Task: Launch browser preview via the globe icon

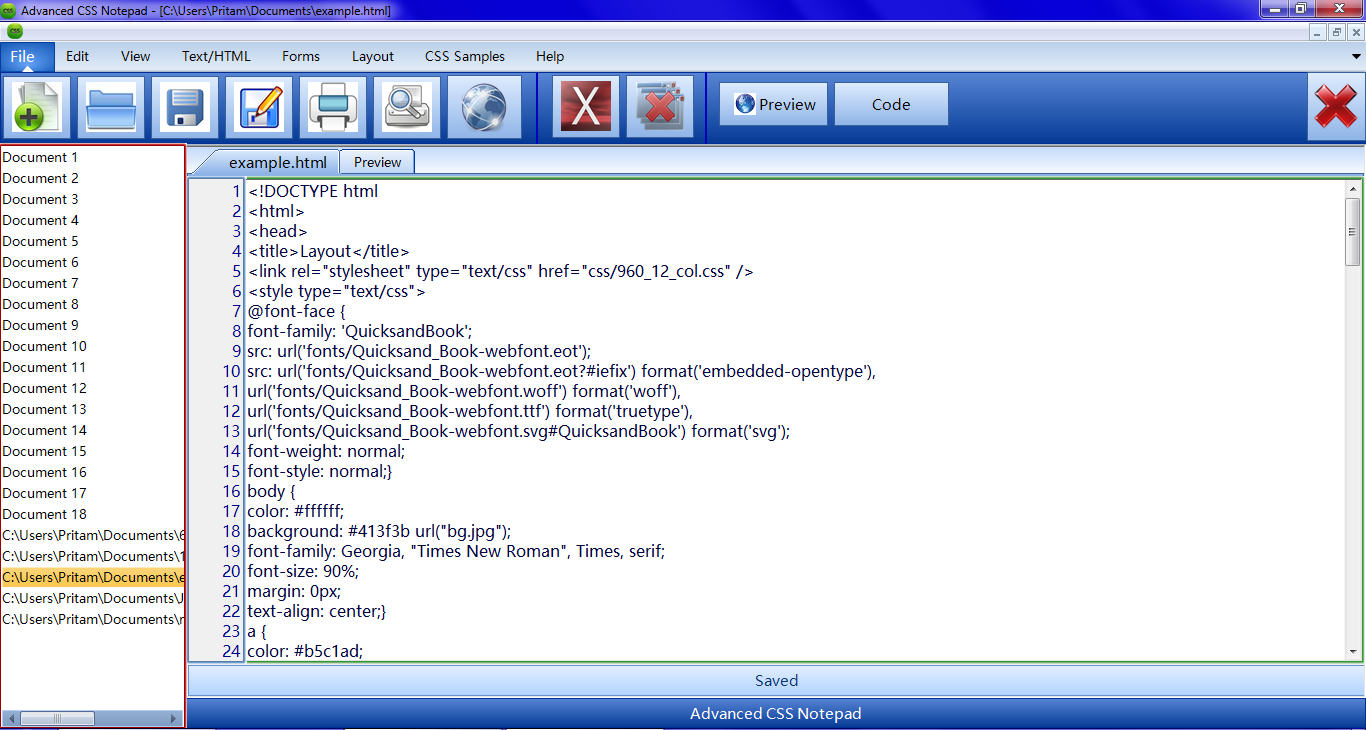Action: click(484, 106)
